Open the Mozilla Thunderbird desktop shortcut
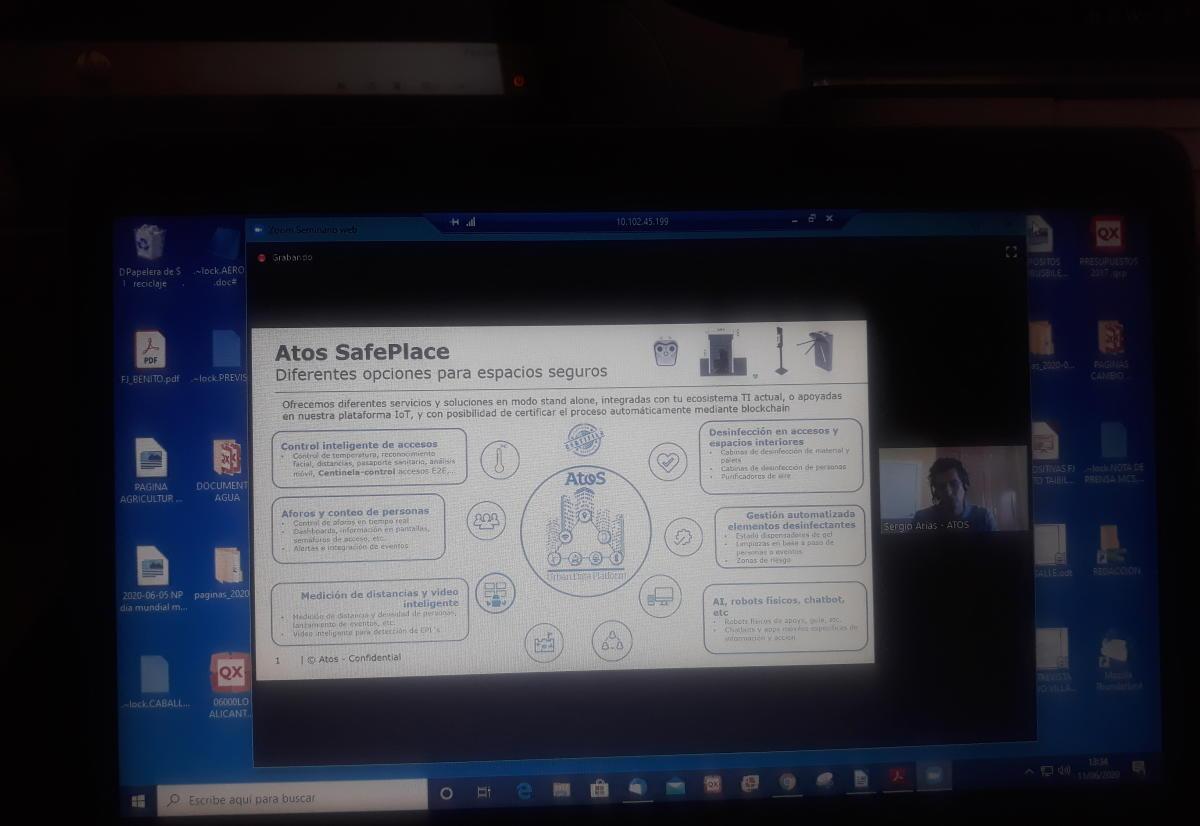Viewport: 1200px width, 826px height. (x=1117, y=662)
